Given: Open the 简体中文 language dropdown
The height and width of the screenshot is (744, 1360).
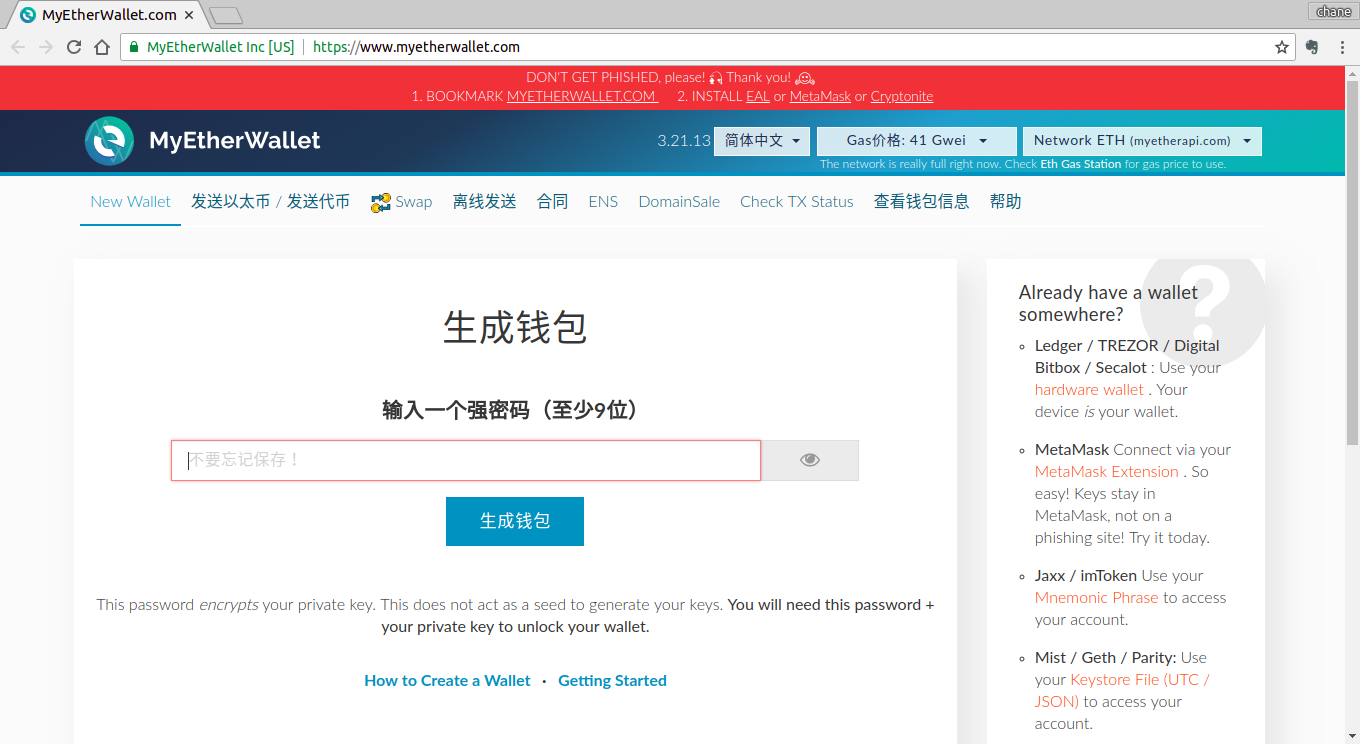Looking at the screenshot, I should click(x=762, y=141).
